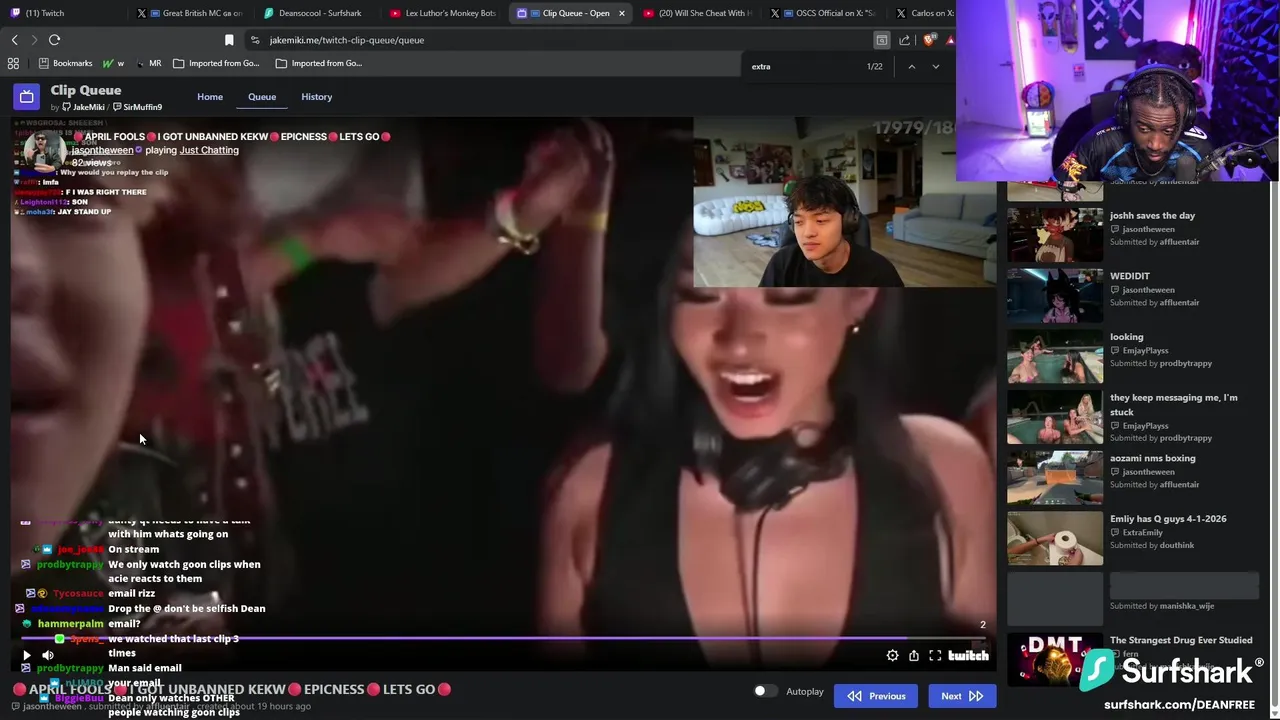Play the clip in the video player
The image size is (1280, 720).
click(x=27, y=655)
